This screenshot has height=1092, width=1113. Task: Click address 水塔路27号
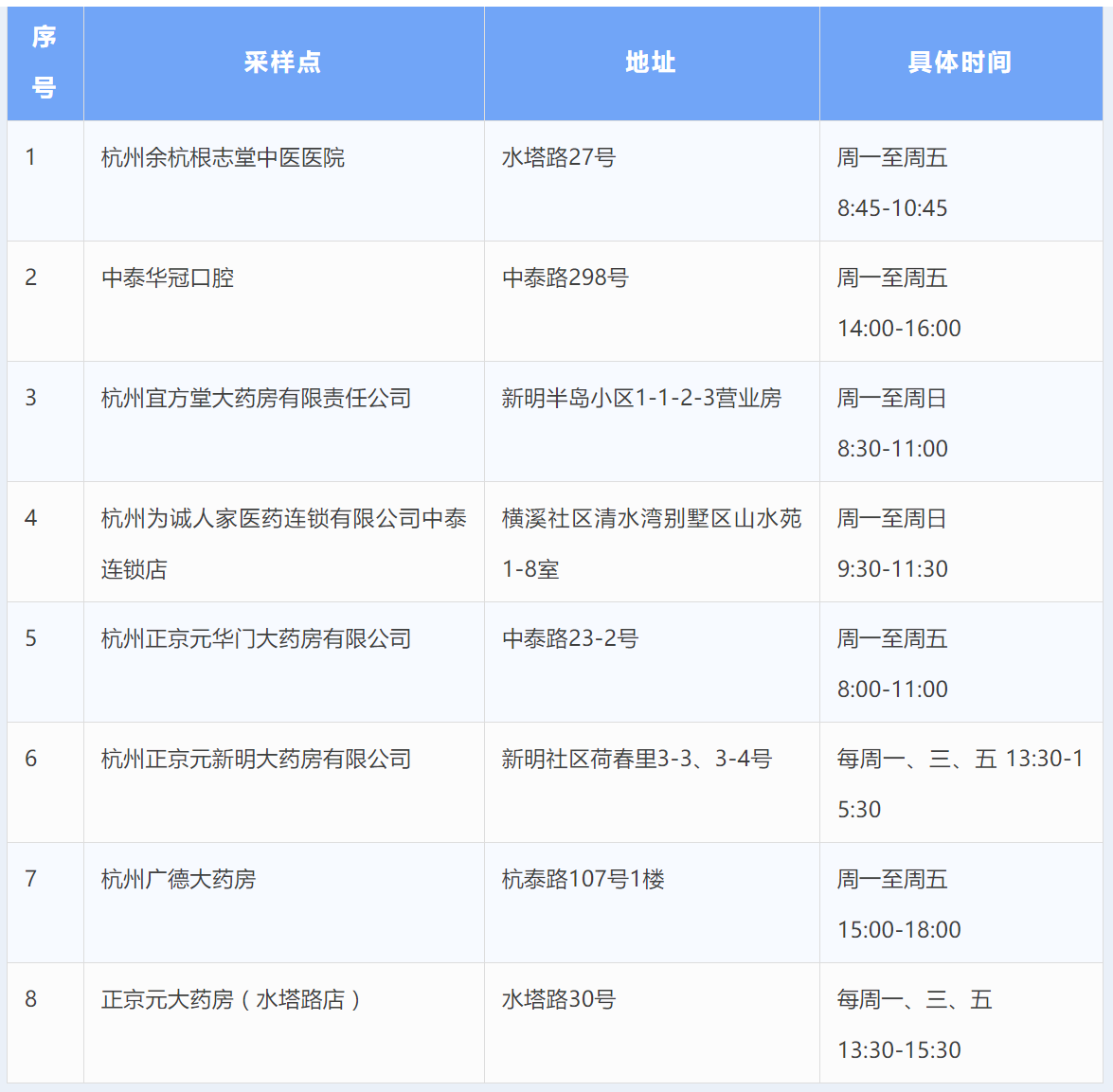coord(558,157)
